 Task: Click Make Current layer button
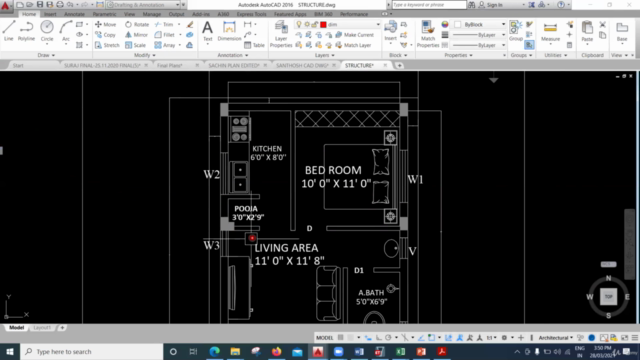(354, 35)
